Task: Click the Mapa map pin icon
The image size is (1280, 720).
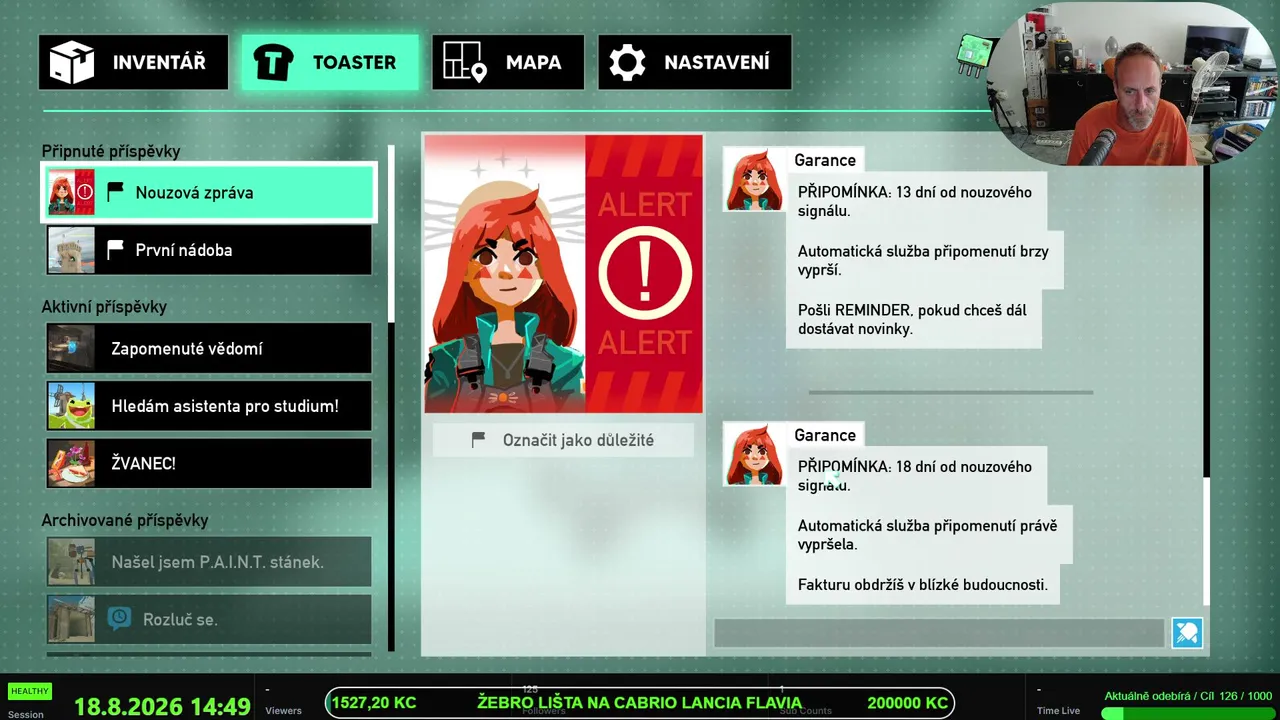Action: (464, 62)
